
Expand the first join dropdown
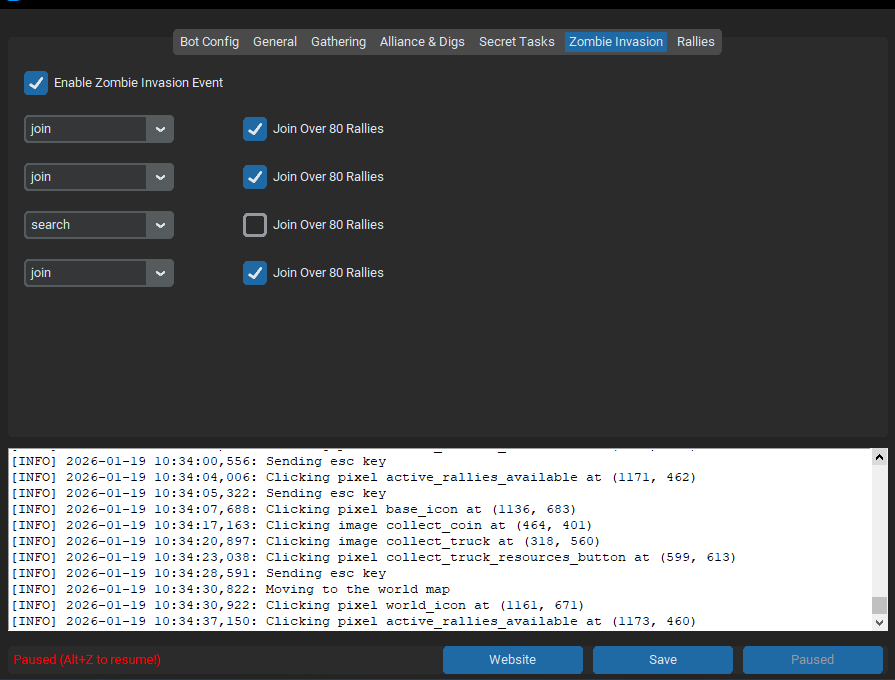coord(99,129)
